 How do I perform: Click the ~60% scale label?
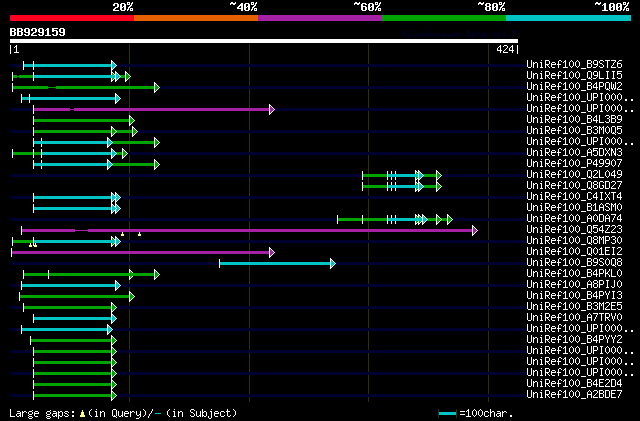pos(367,7)
